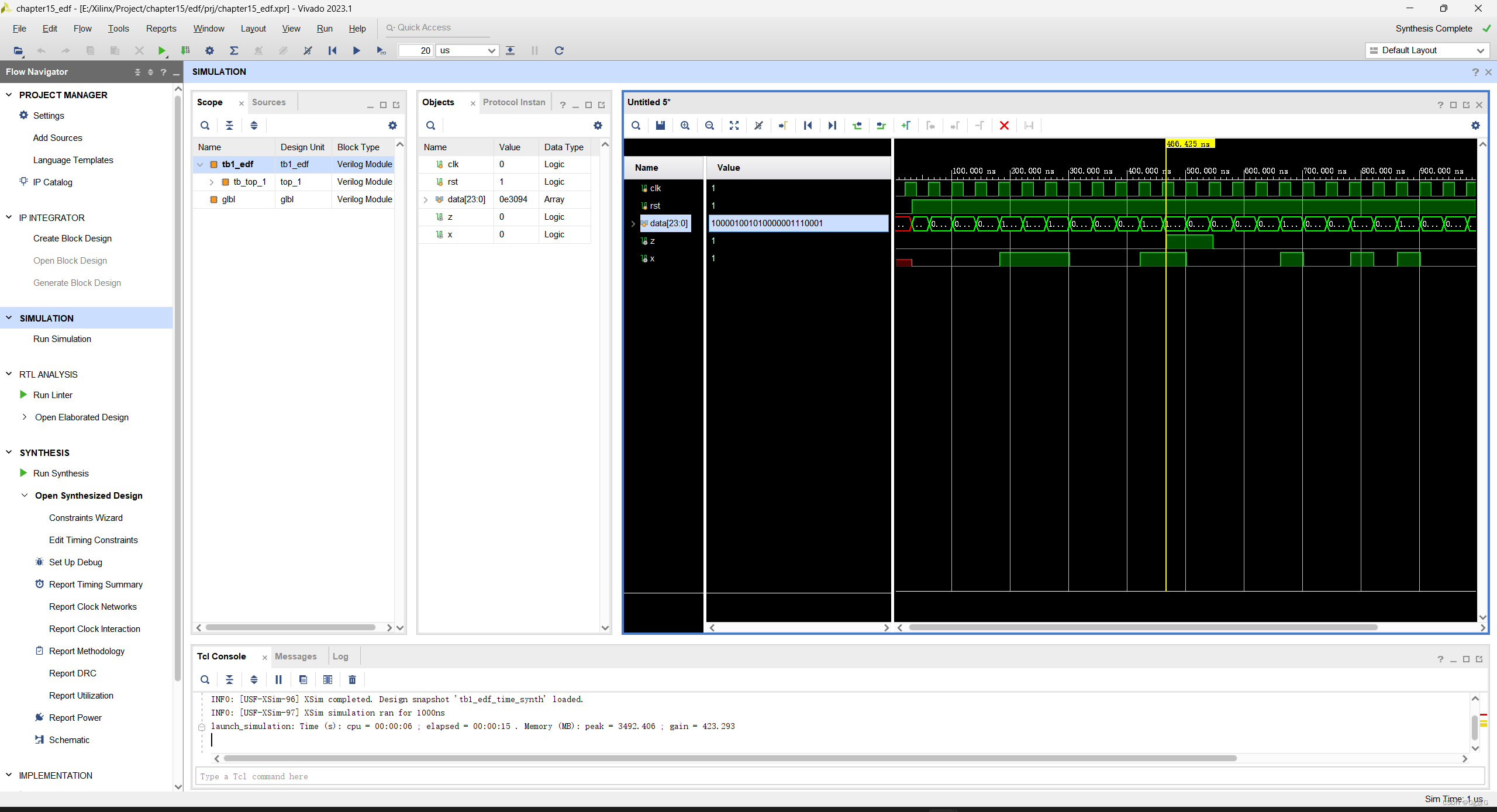
Task: Open the Default Layout dropdown
Action: click(1427, 50)
